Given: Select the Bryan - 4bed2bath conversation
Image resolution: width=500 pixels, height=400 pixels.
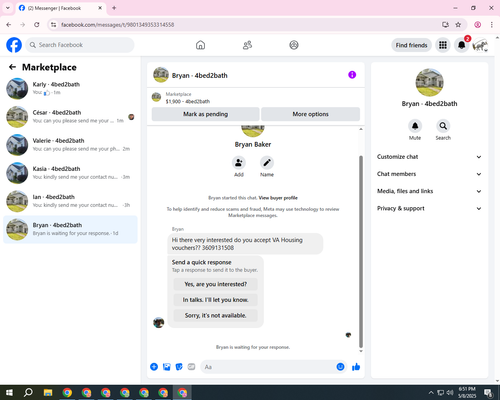Looking at the screenshot, I should [x=70, y=229].
